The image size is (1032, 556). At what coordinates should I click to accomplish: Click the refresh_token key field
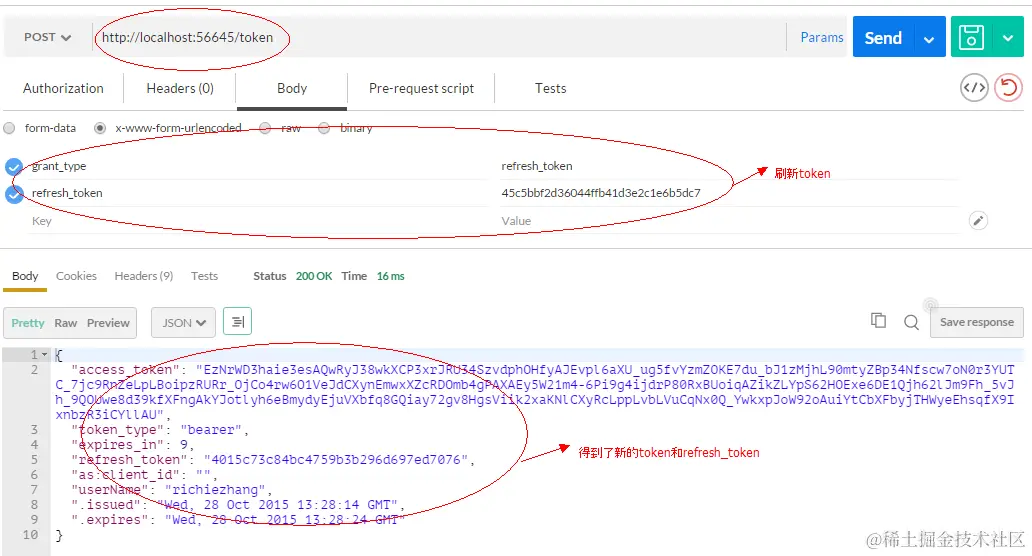tap(259, 193)
